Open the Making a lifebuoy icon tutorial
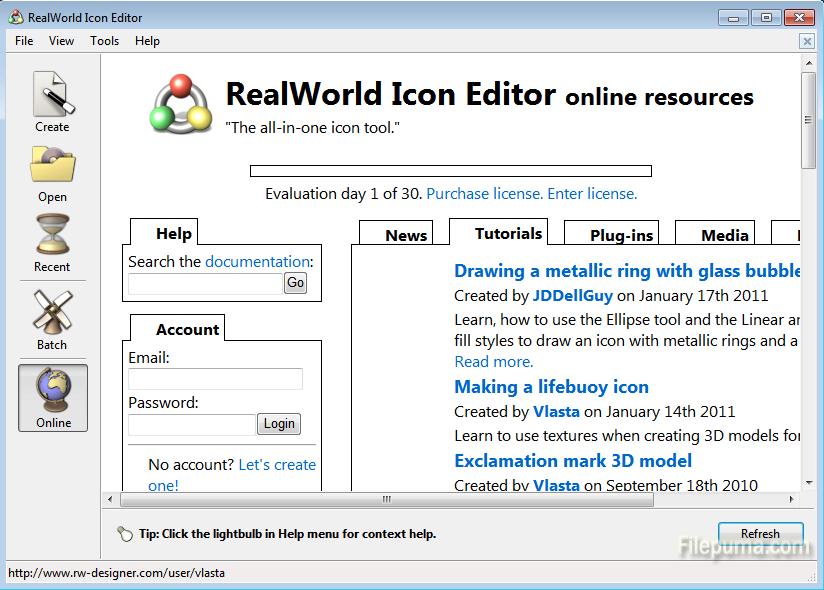 point(551,387)
